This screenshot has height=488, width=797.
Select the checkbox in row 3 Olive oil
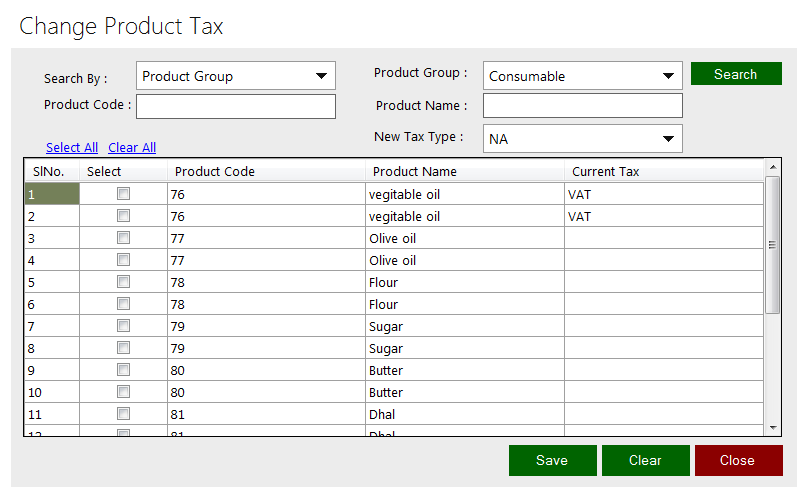(x=123, y=238)
